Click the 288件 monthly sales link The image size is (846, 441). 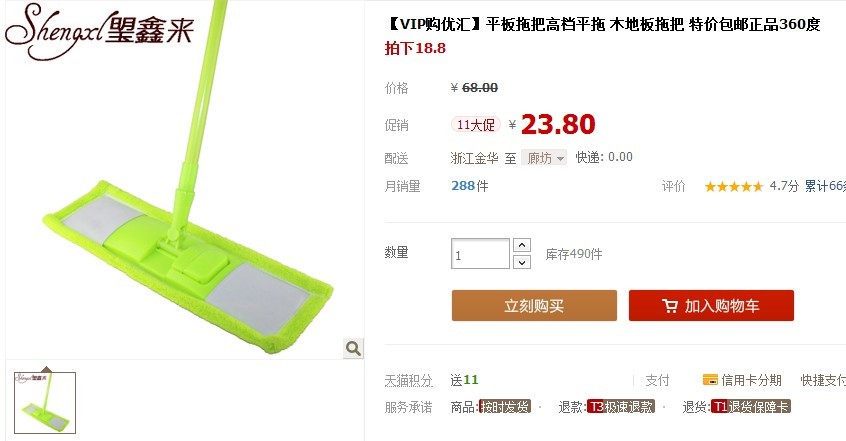click(469, 186)
